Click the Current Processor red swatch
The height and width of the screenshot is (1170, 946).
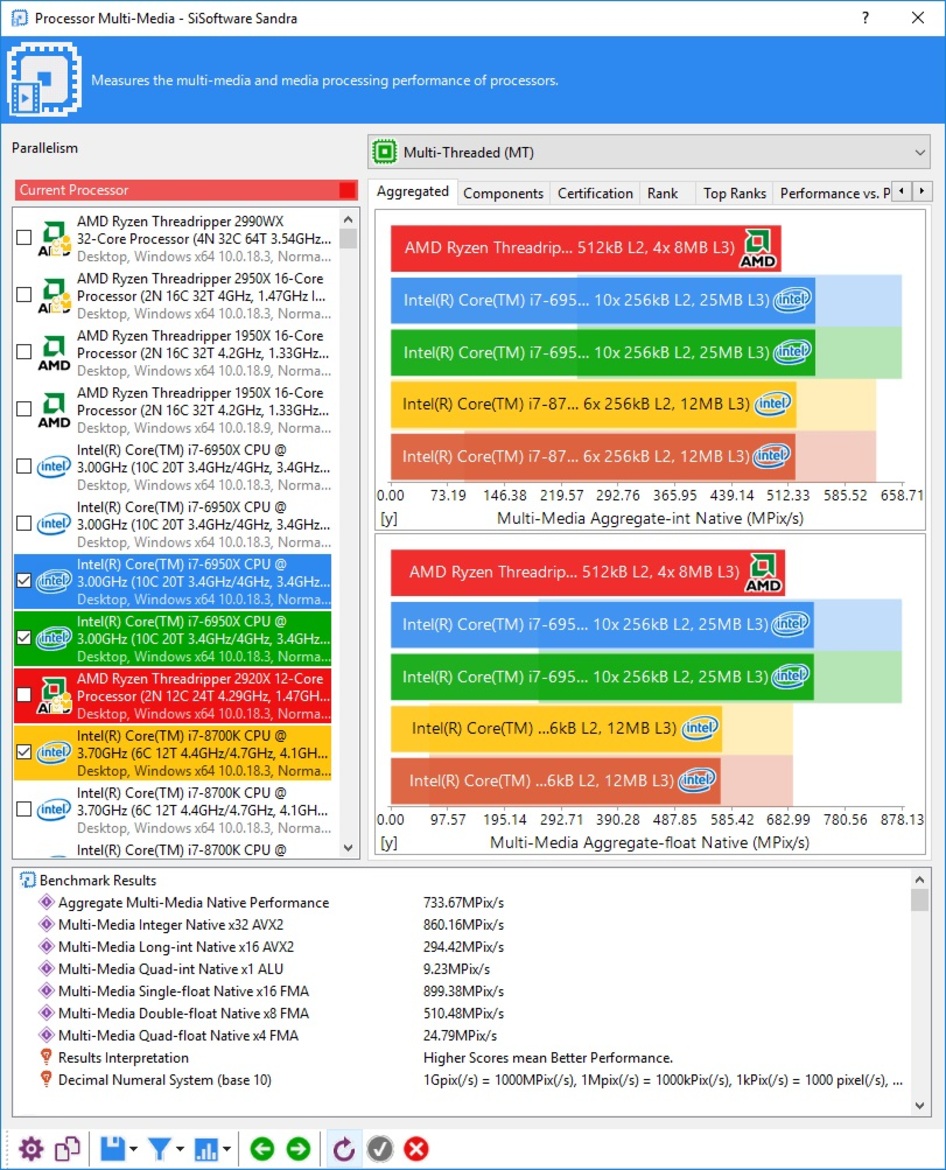pyautogui.click(x=347, y=190)
